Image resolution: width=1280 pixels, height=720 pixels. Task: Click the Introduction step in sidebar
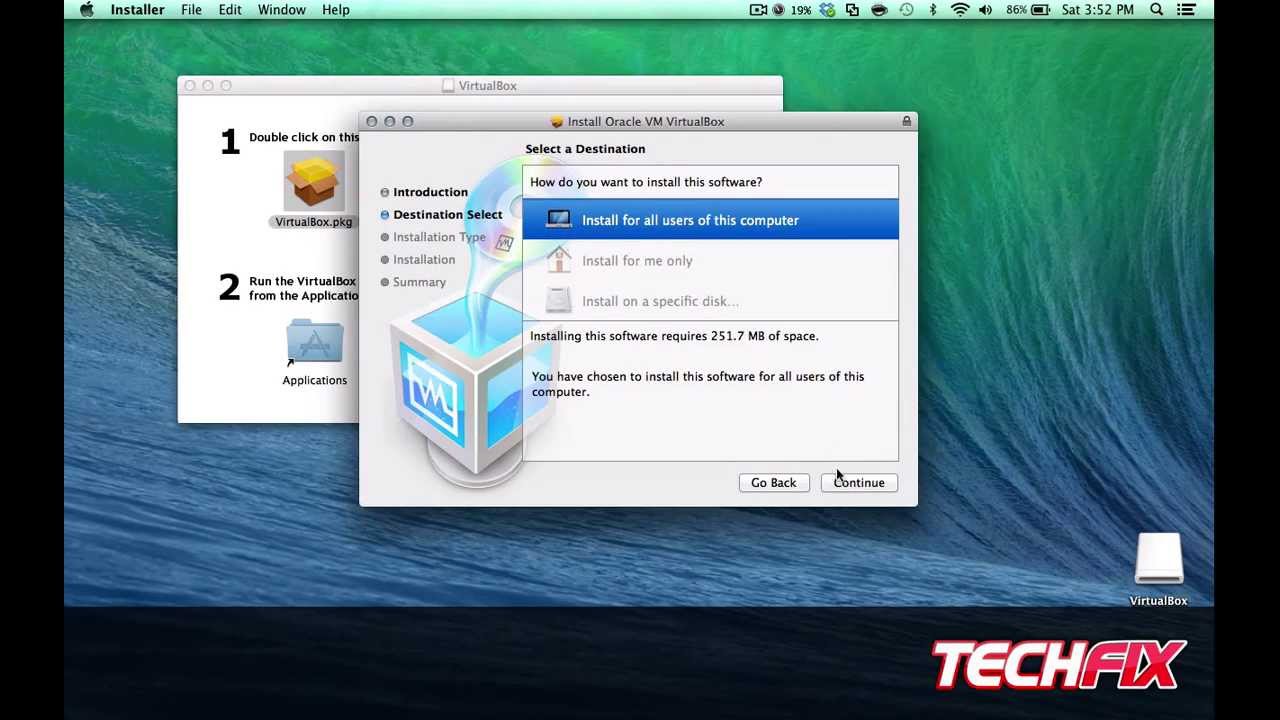click(430, 192)
